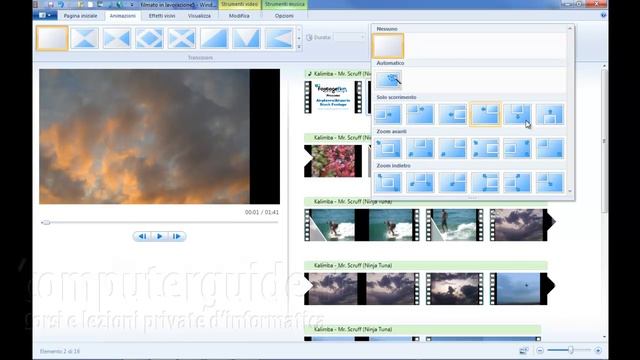
Task: Choose third Solo scorrimento effect panning left
Action: click(453, 114)
